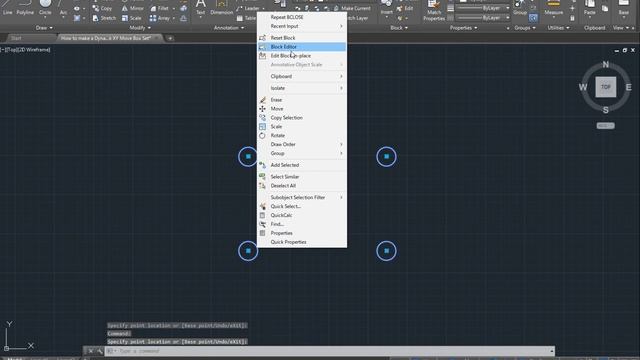Switch to the Start tab
The image size is (640, 360).
(16, 38)
